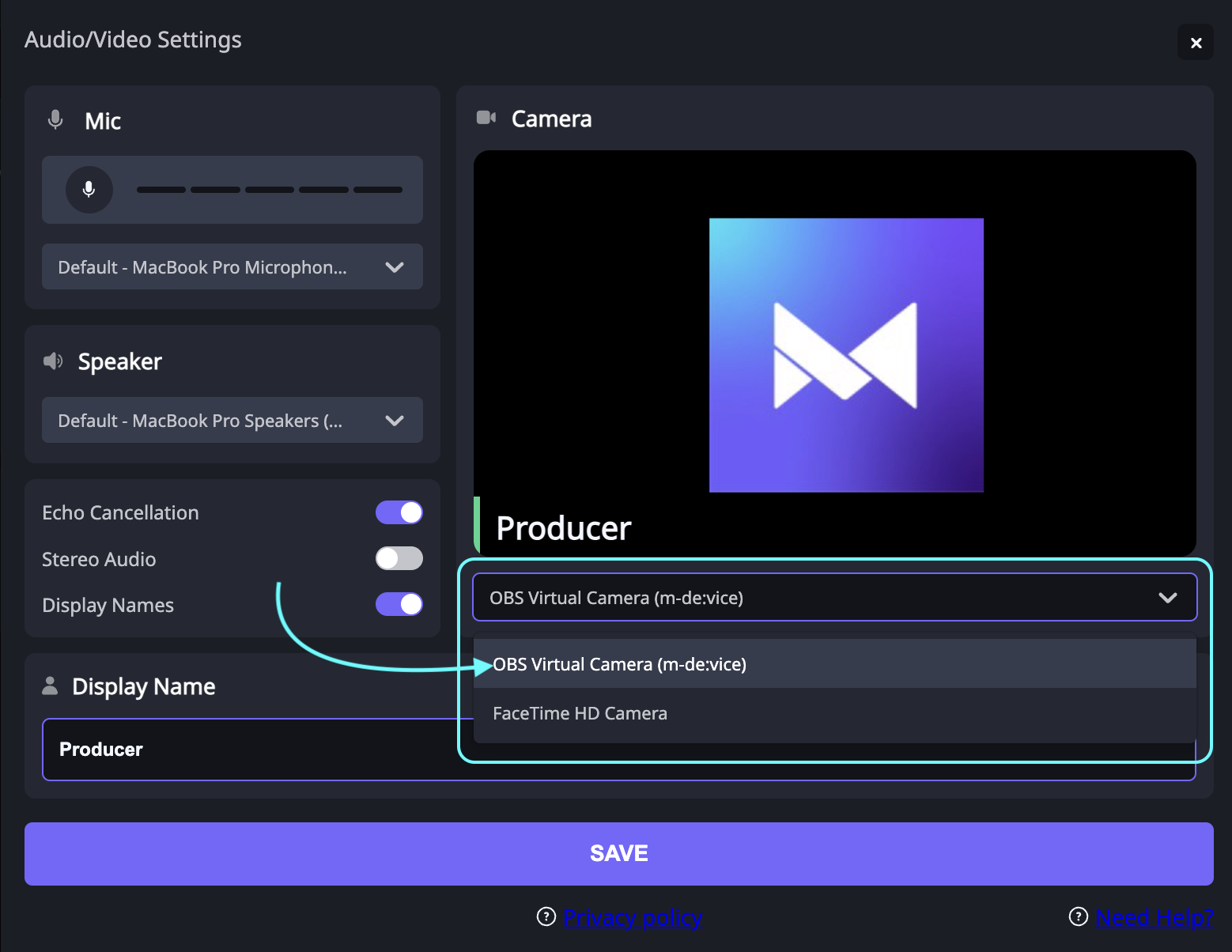Click the Display Name heading text

tap(144, 686)
